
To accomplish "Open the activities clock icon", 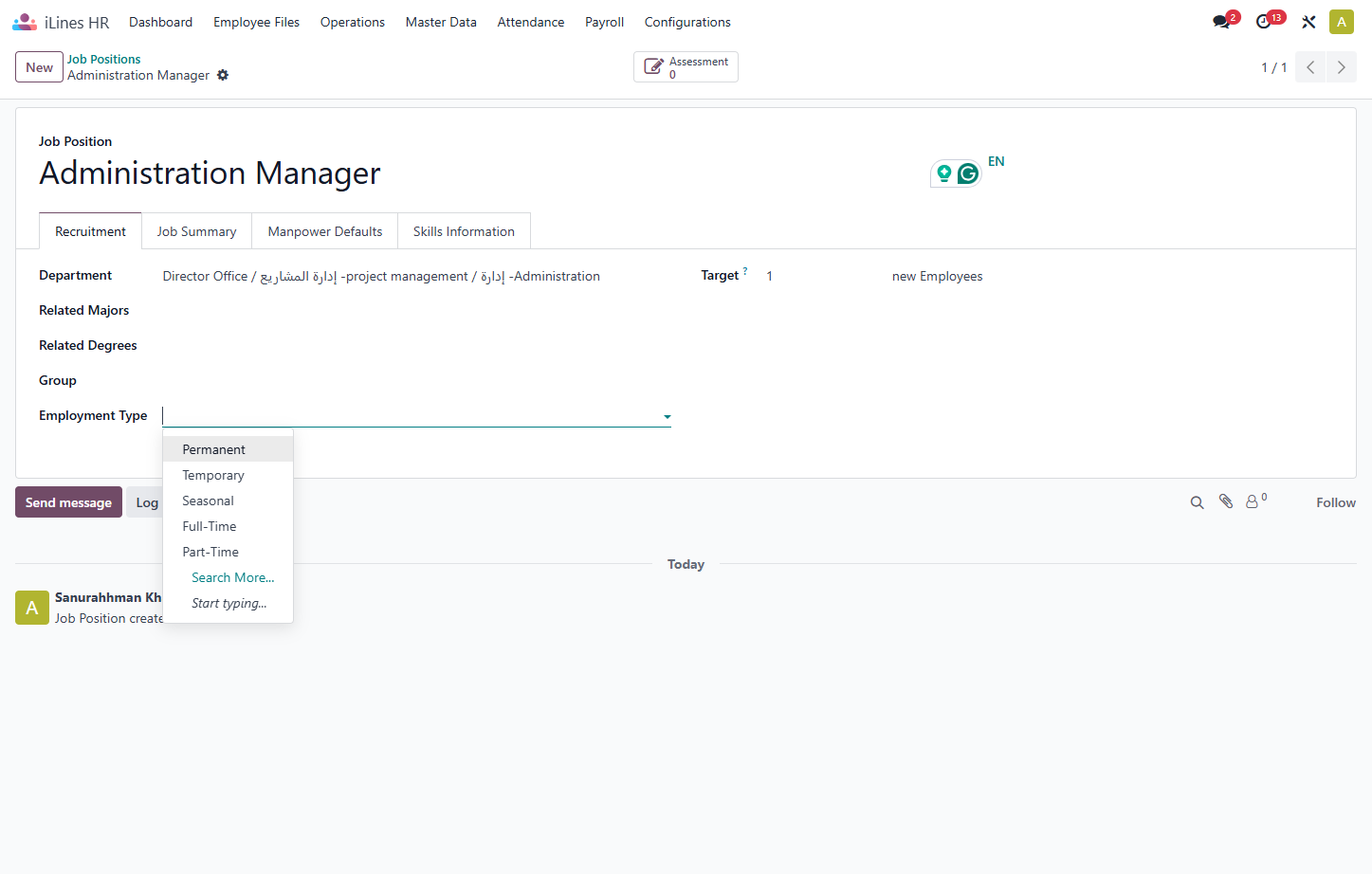I will [1264, 22].
